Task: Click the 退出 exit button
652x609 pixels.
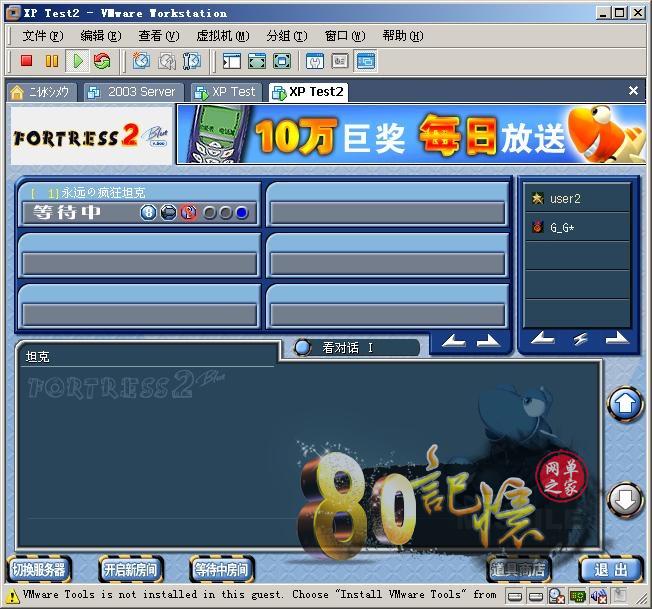Action: 609,570
